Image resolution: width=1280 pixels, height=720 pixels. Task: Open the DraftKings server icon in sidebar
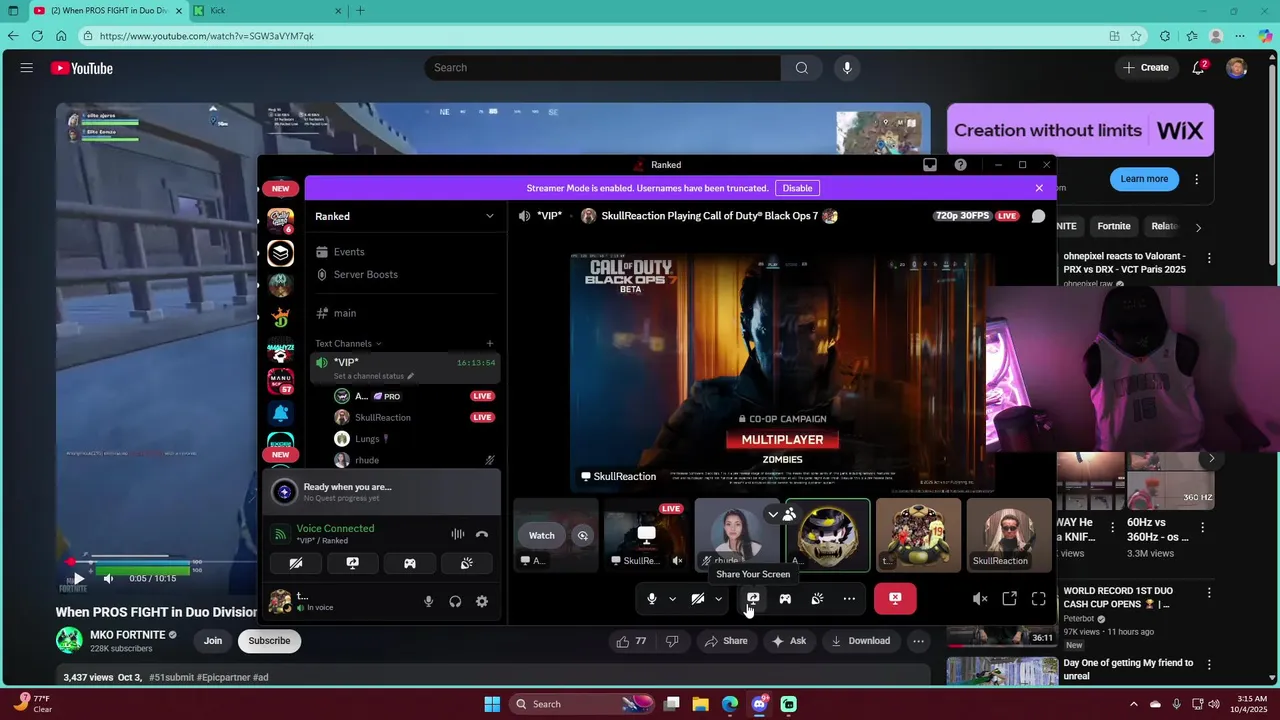point(280,318)
